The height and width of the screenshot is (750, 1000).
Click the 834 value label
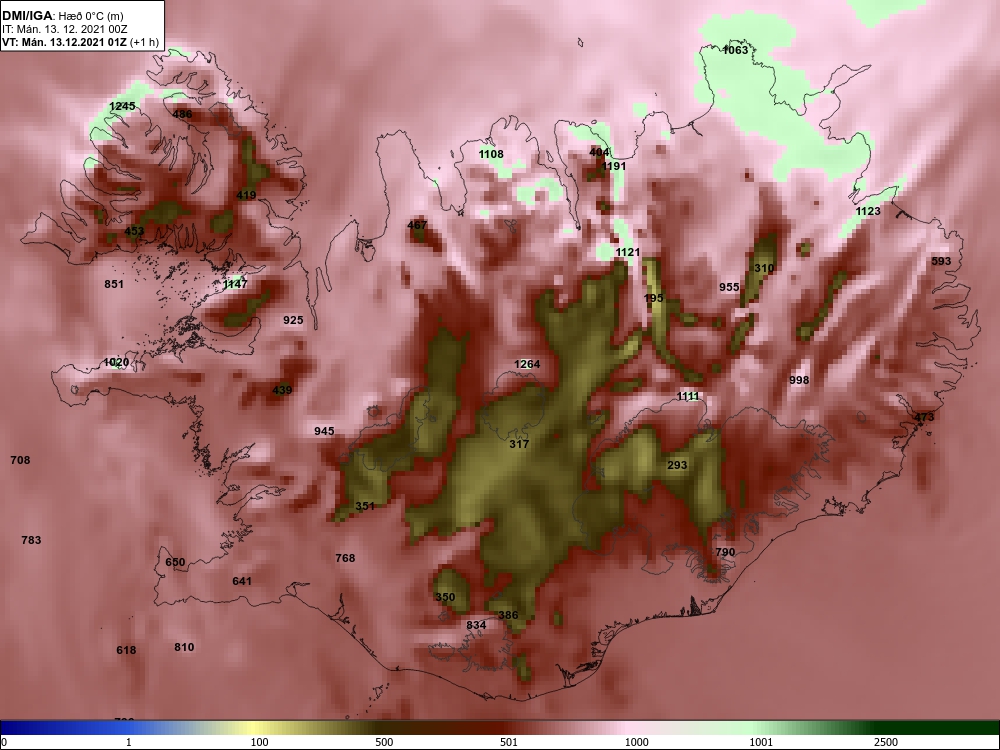point(476,625)
